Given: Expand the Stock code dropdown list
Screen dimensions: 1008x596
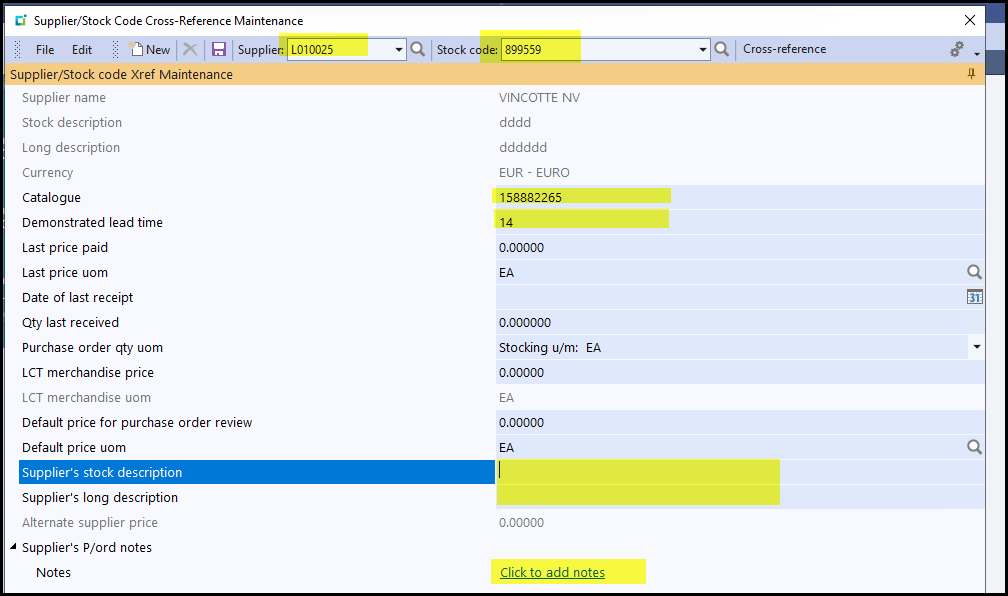Looking at the screenshot, I should [x=702, y=49].
